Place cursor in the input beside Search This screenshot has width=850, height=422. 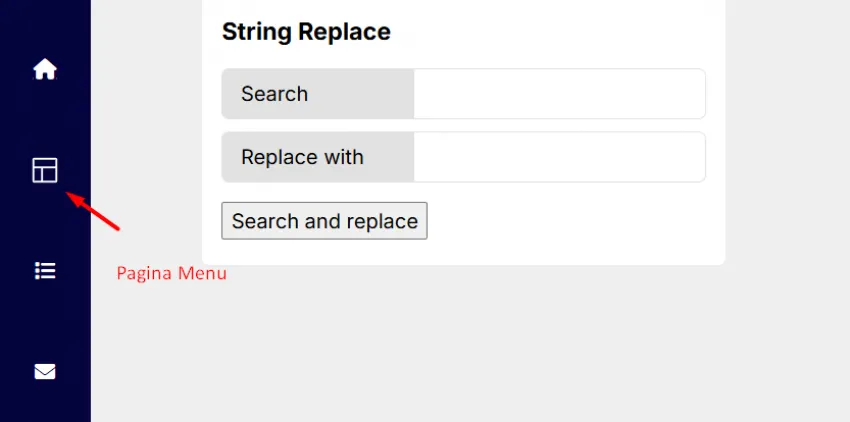tap(559, 94)
